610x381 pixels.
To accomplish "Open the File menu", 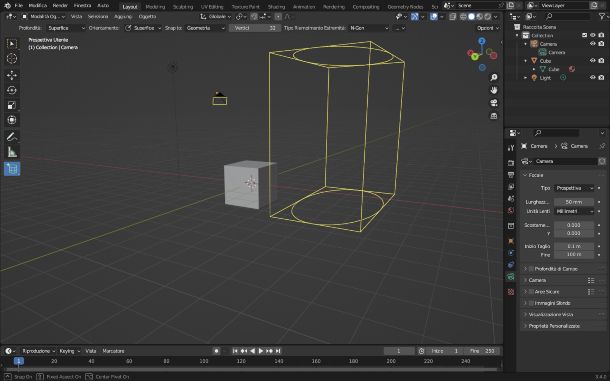I will pyautogui.click(x=18, y=6).
